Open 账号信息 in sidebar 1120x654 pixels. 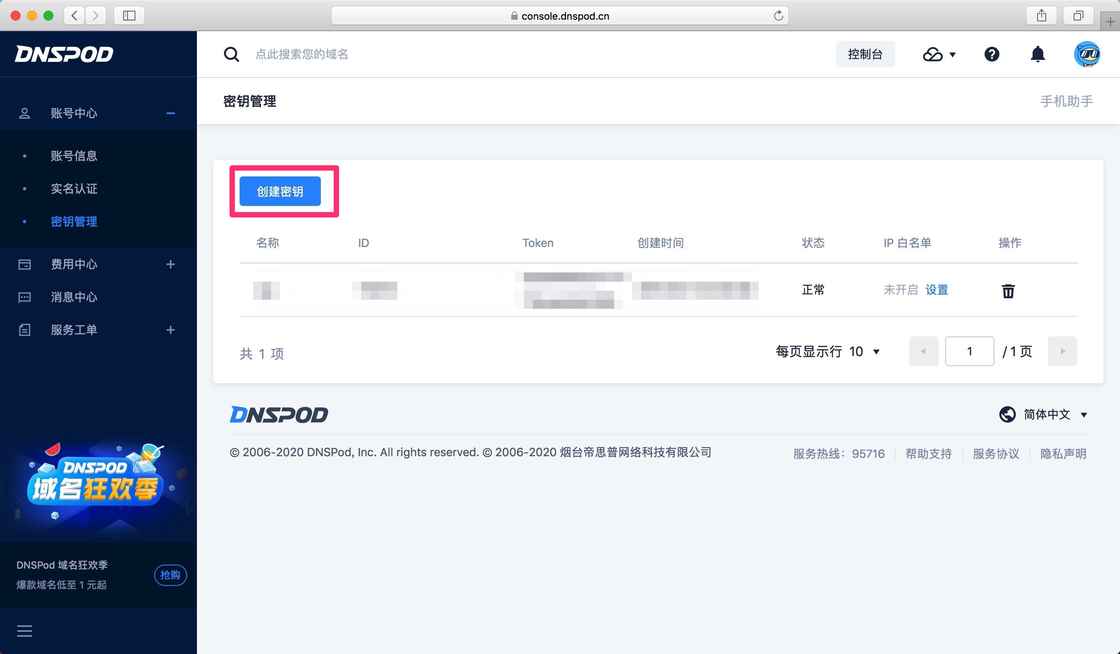tap(74, 156)
